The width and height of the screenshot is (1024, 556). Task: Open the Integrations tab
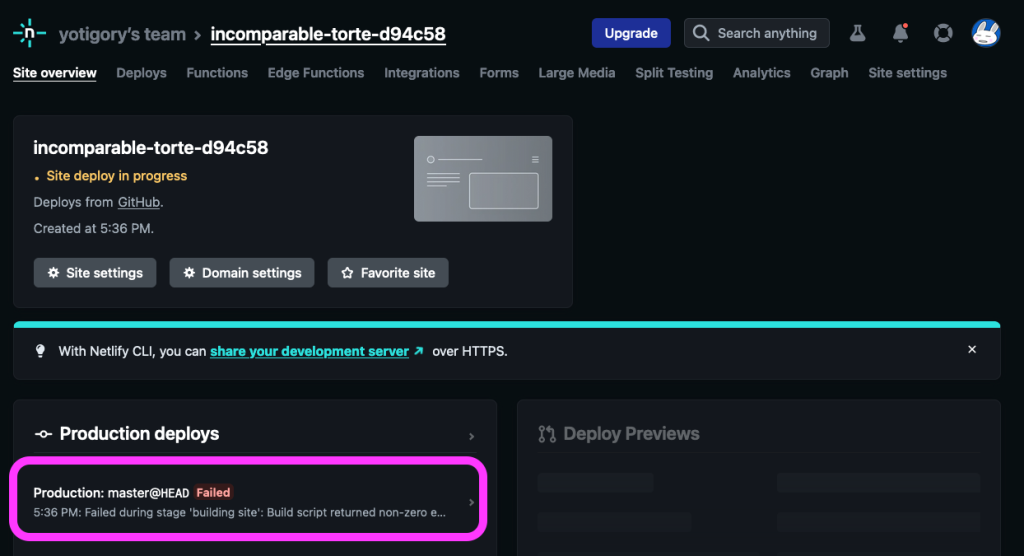click(x=422, y=73)
